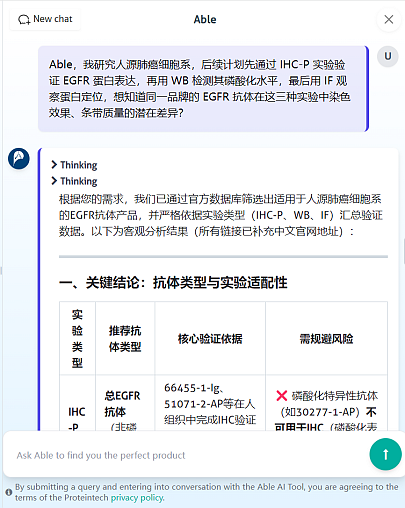
Task: Click the user avatar labeled U
Action: coord(388,56)
